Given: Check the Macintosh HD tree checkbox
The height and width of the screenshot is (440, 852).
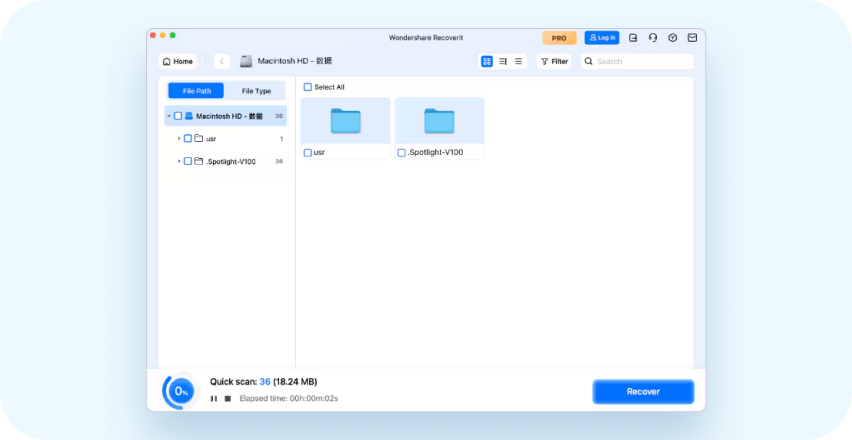Looking at the screenshot, I should pos(178,116).
